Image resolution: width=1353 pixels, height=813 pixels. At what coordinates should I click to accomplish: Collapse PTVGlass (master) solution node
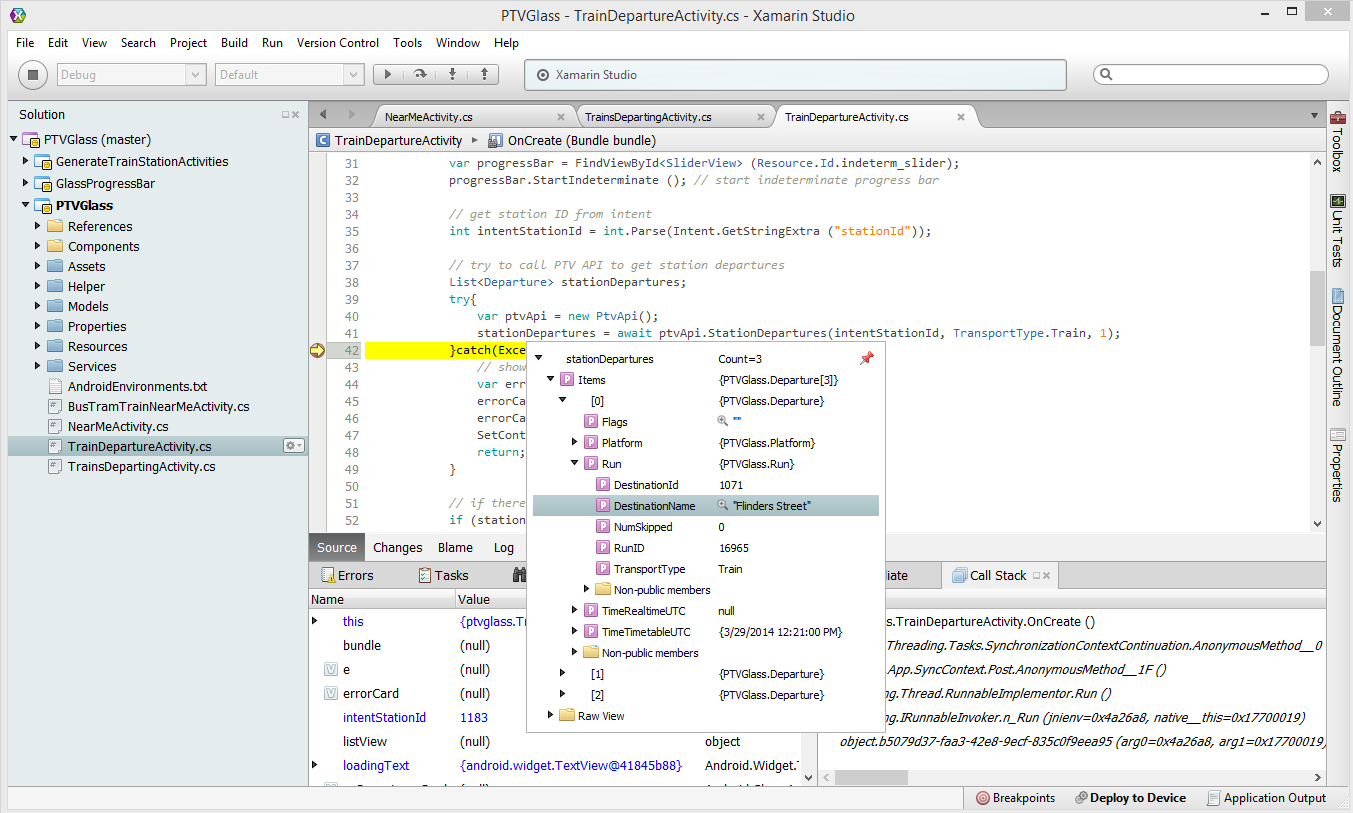(x=13, y=139)
